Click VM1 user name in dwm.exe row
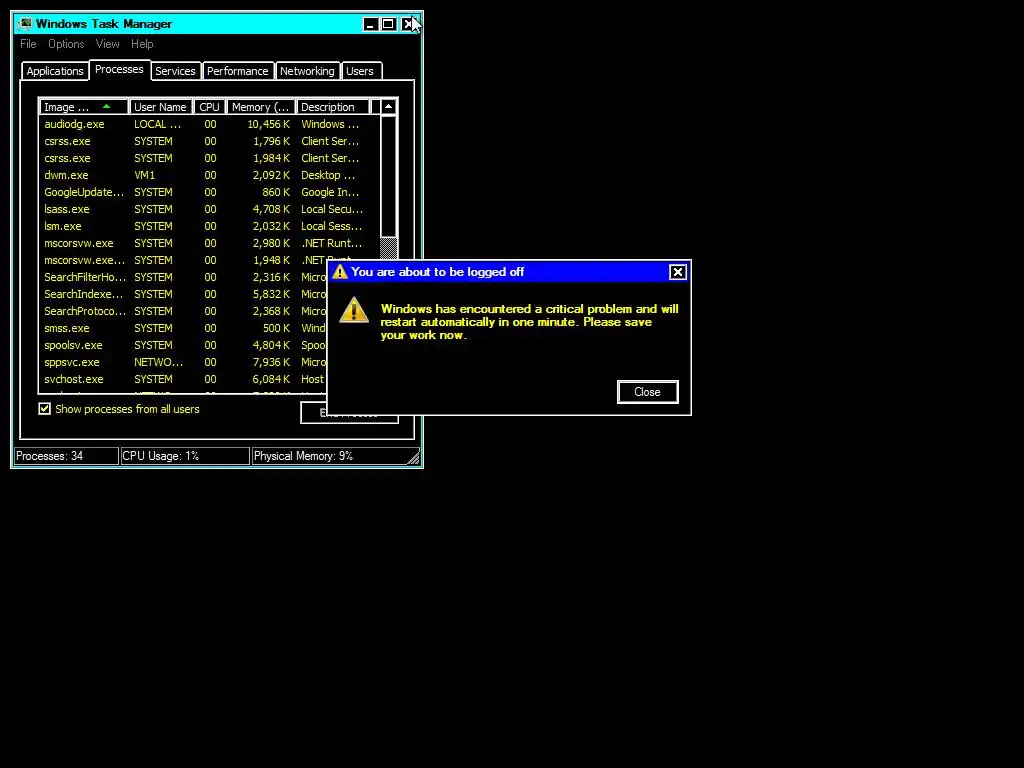Image resolution: width=1024 pixels, height=768 pixels. [x=144, y=175]
